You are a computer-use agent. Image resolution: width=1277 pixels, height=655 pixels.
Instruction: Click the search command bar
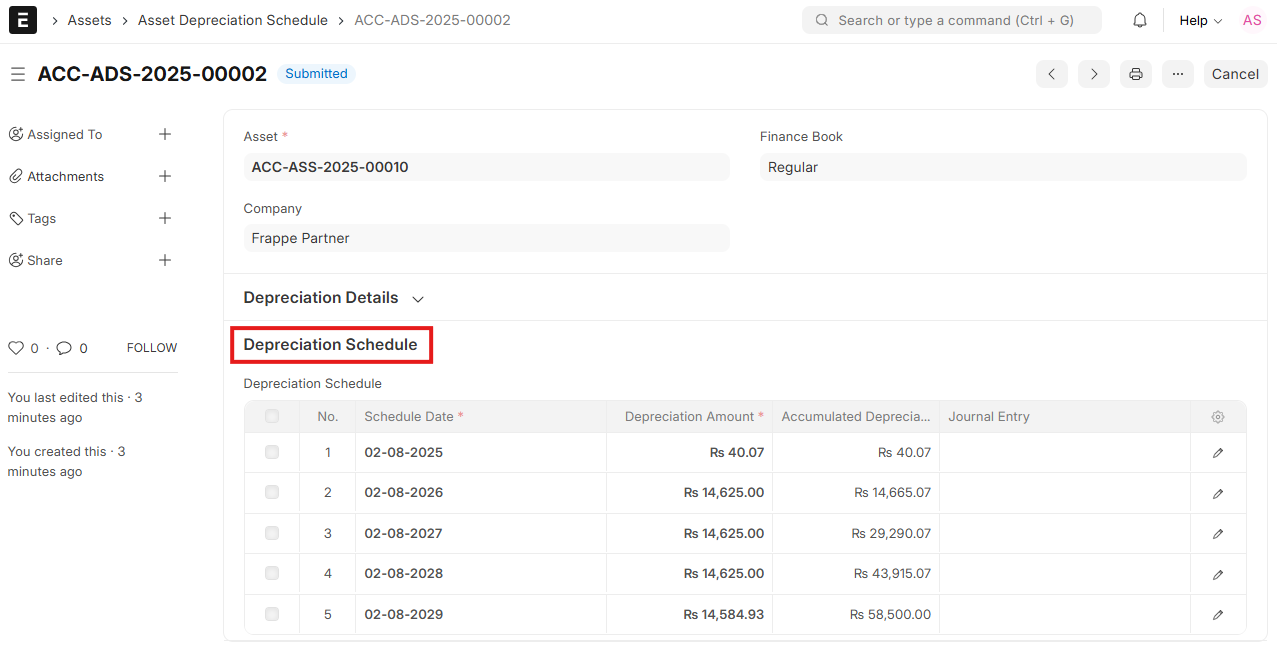pos(951,20)
